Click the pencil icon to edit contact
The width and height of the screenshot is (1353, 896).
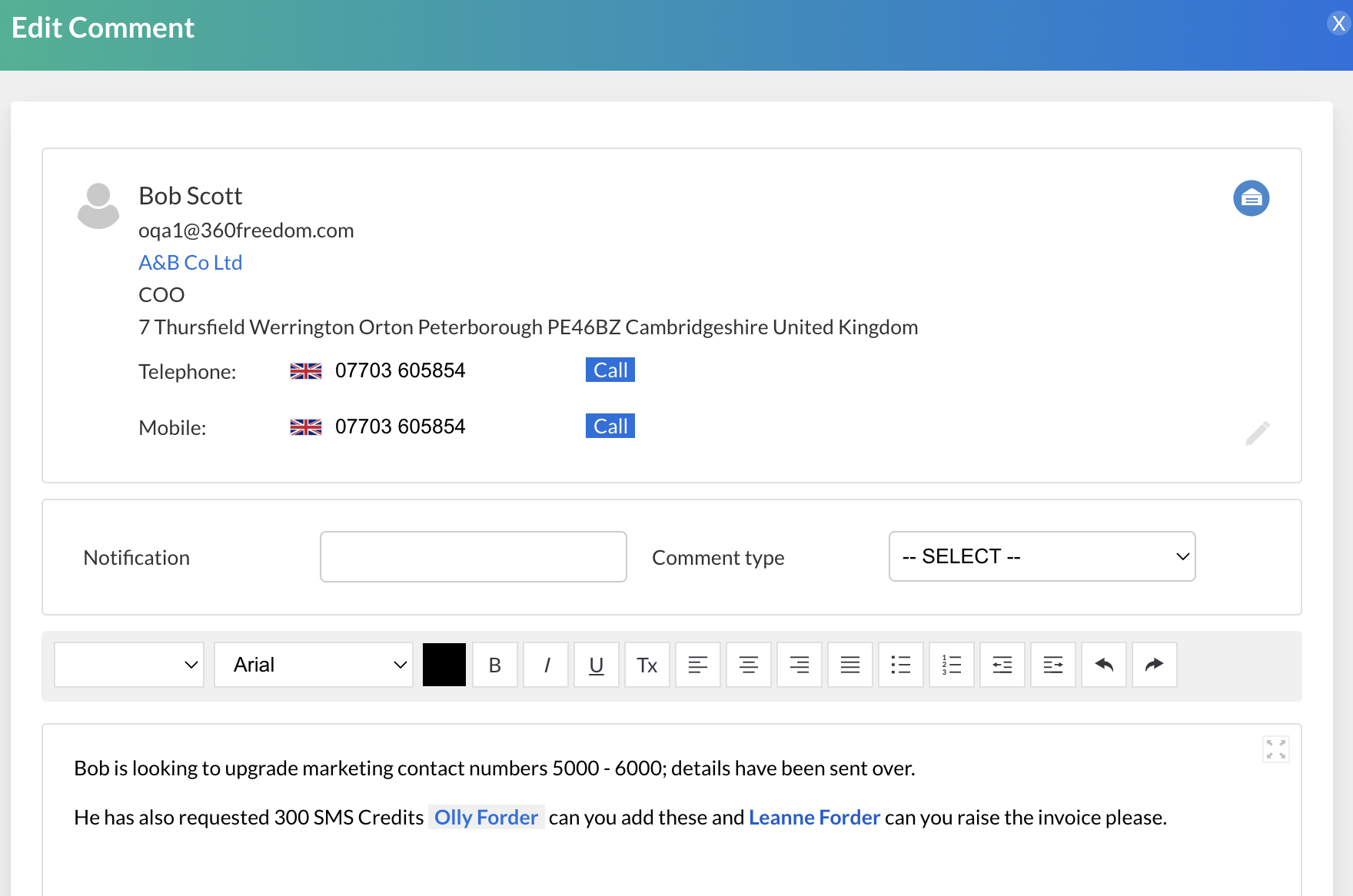1258,433
